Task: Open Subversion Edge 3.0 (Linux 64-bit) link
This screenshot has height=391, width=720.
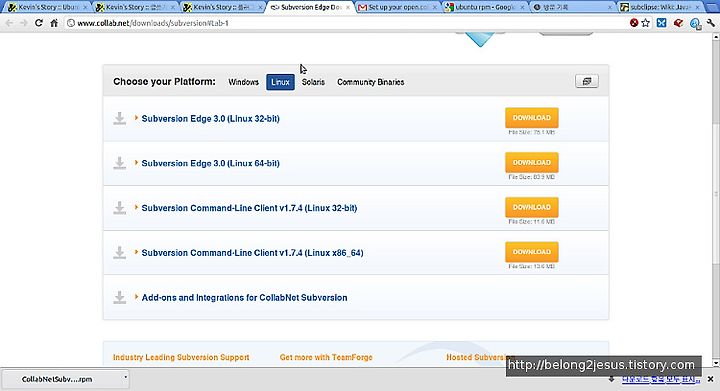Action: click(x=210, y=163)
